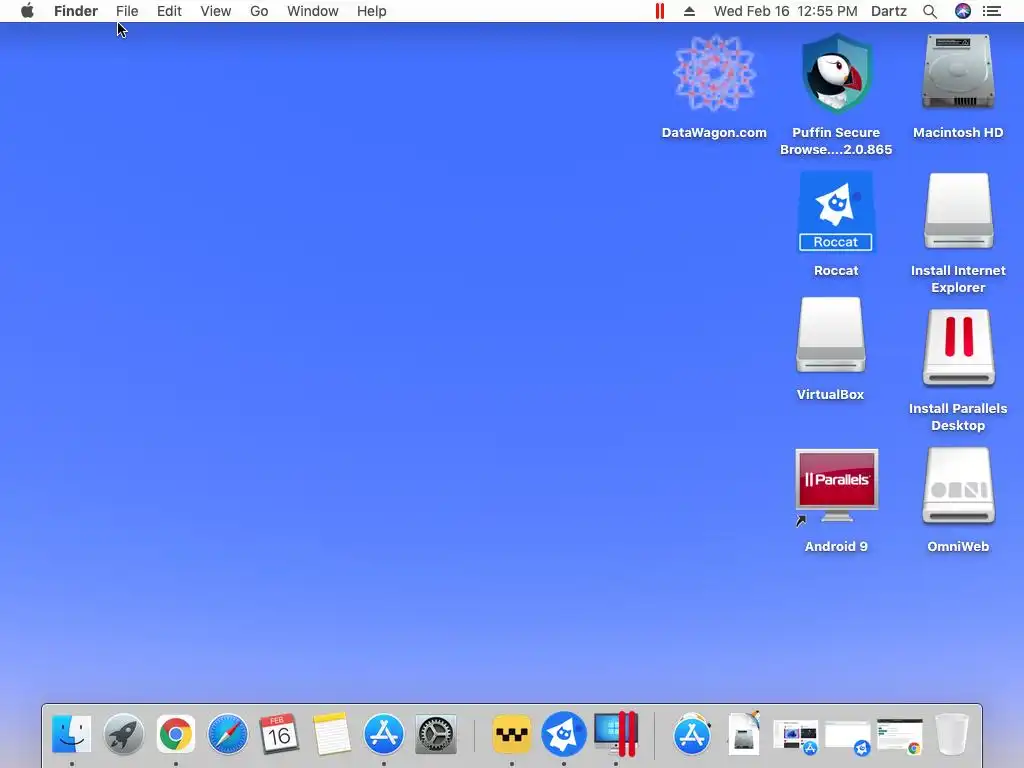Select the Install Internet Explorer disk

coord(958,211)
